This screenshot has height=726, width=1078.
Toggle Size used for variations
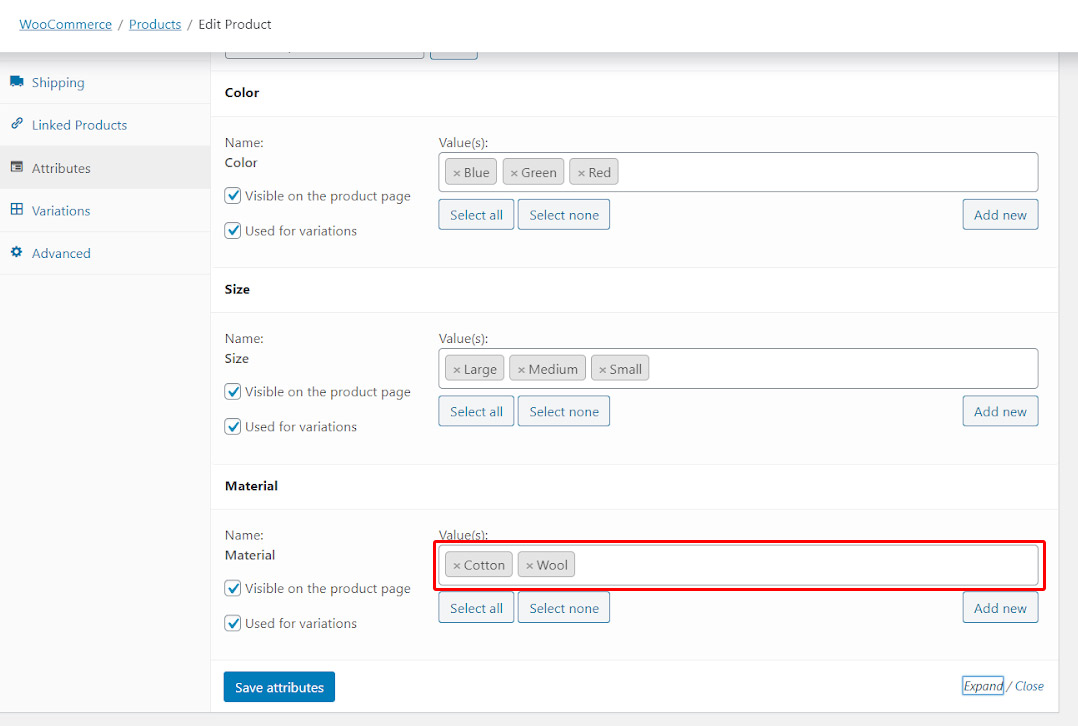232,426
